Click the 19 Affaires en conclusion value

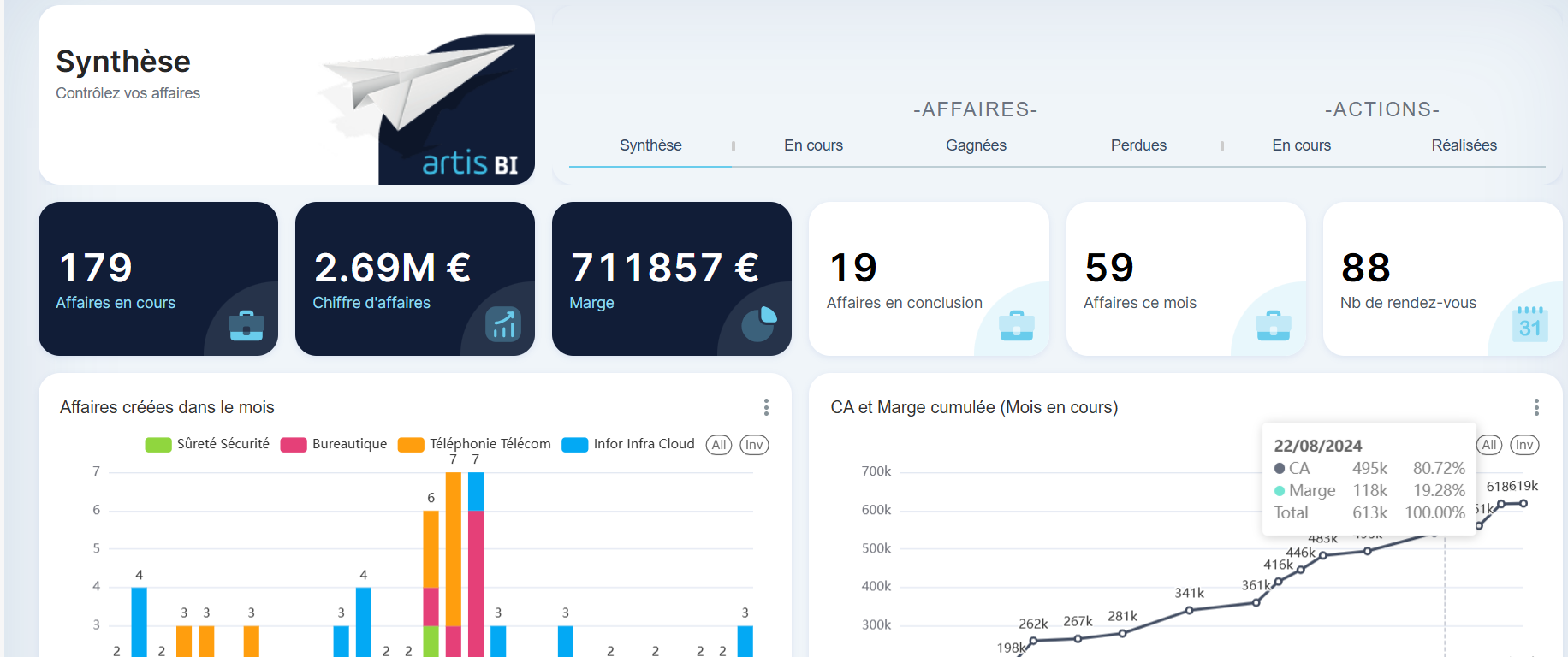point(853,268)
